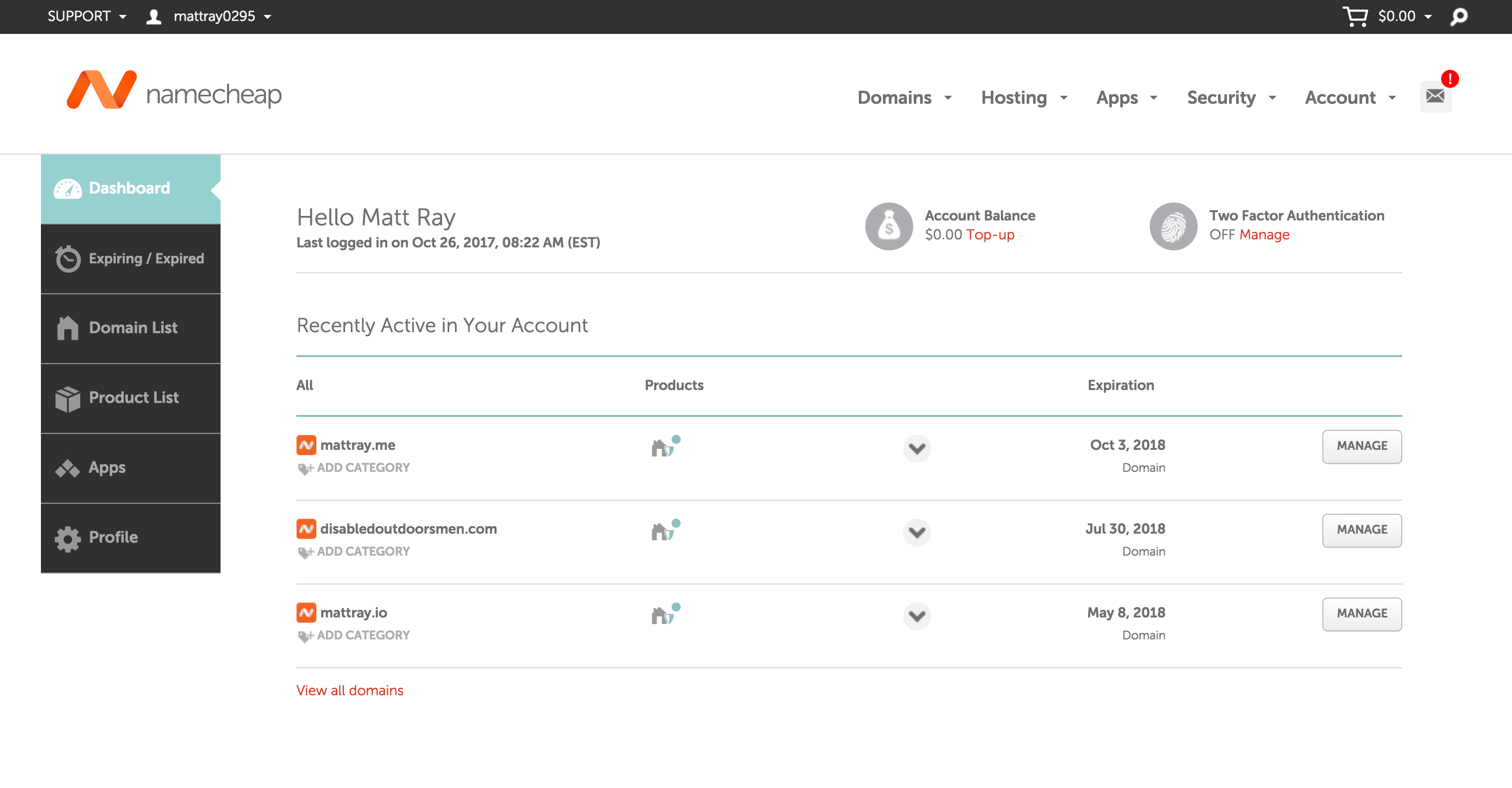Expand the mattray.me row chevron
The image size is (1512, 788).
click(x=917, y=449)
